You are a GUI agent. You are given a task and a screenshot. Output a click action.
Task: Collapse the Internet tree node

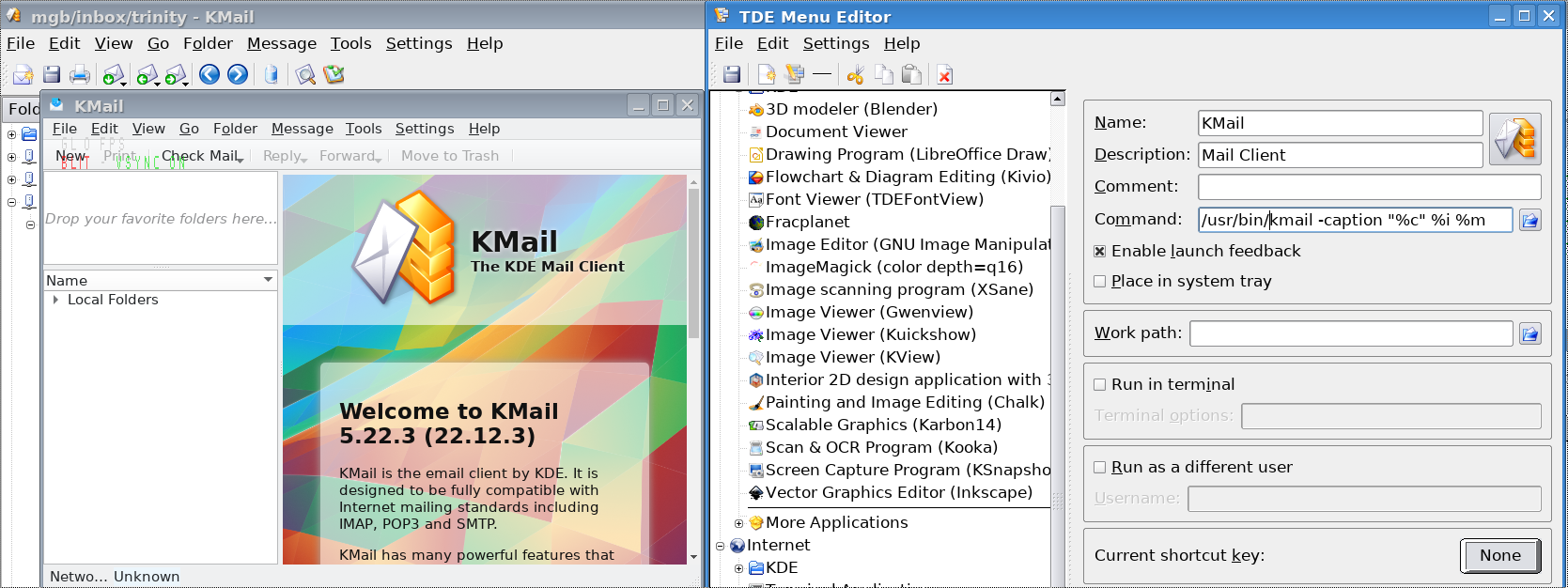click(x=721, y=546)
